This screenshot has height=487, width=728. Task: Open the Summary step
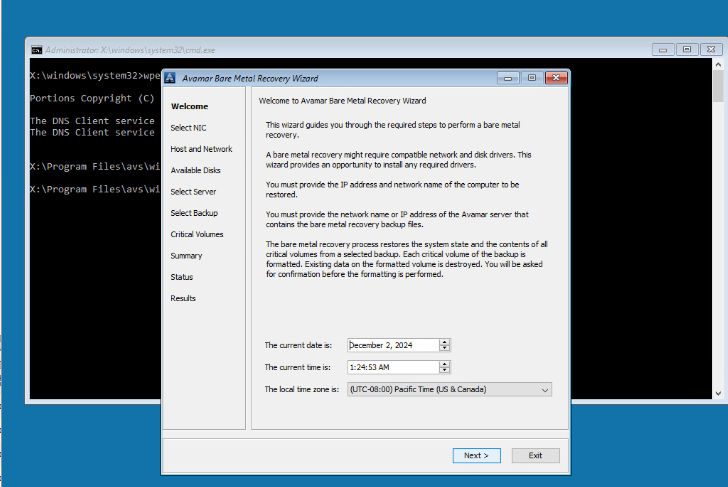click(x=186, y=256)
